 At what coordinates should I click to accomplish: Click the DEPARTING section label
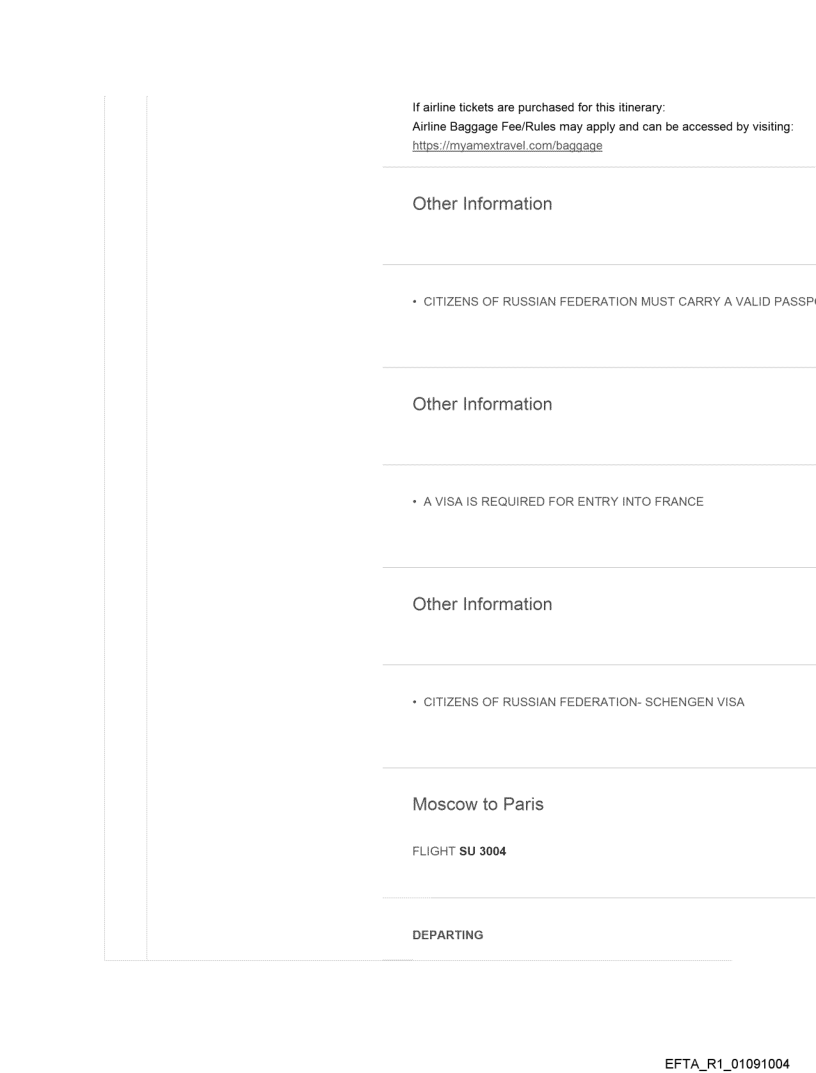click(x=448, y=935)
